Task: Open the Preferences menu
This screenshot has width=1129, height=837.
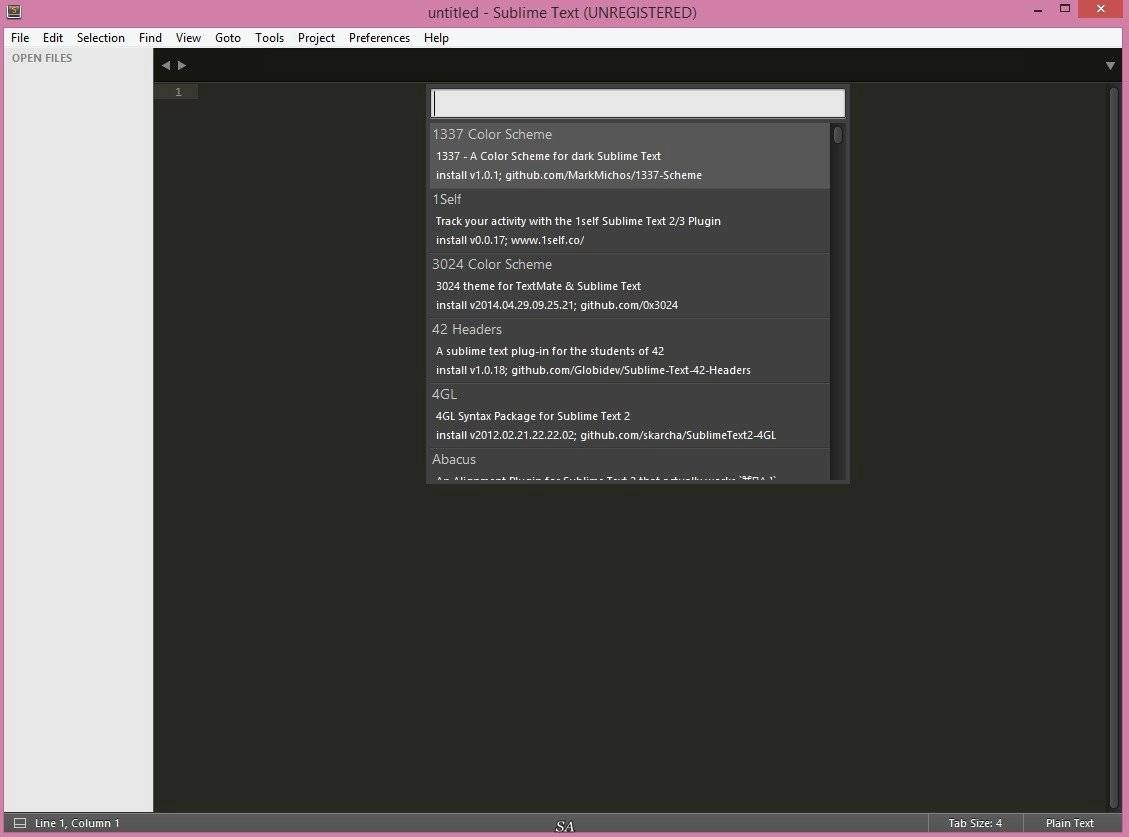Action: [x=379, y=37]
